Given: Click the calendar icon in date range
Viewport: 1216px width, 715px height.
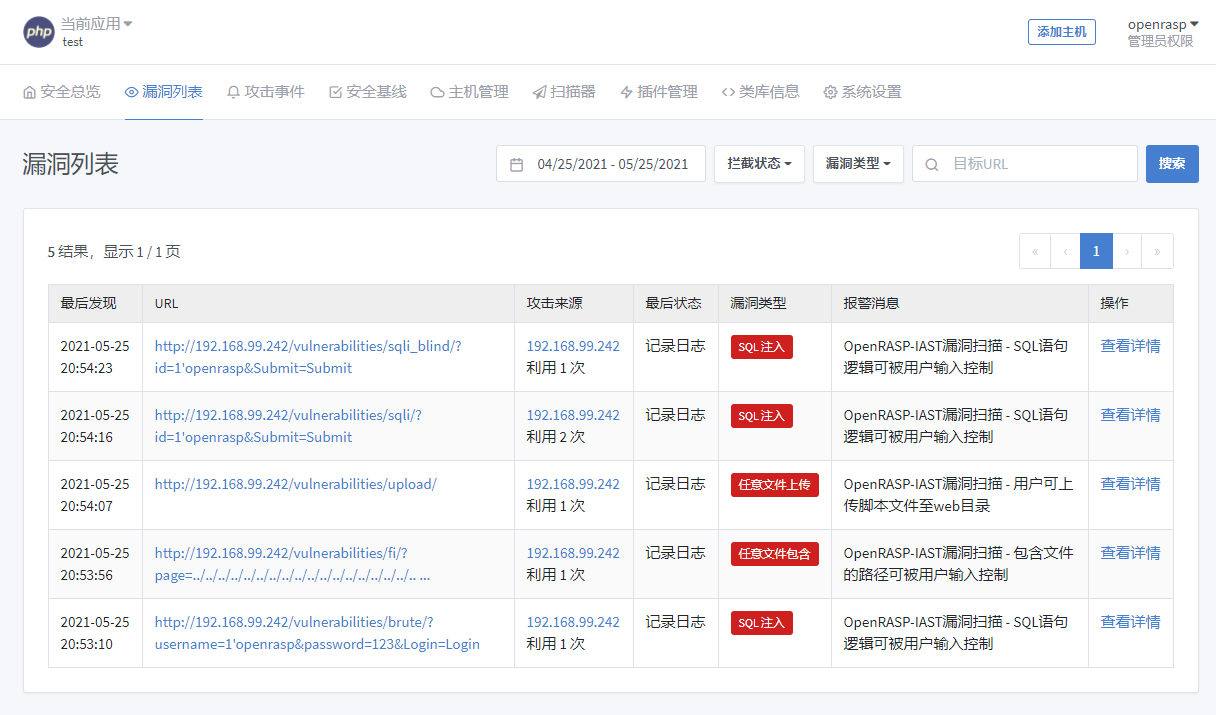Looking at the screenshot, I should [x=517, y=164].
